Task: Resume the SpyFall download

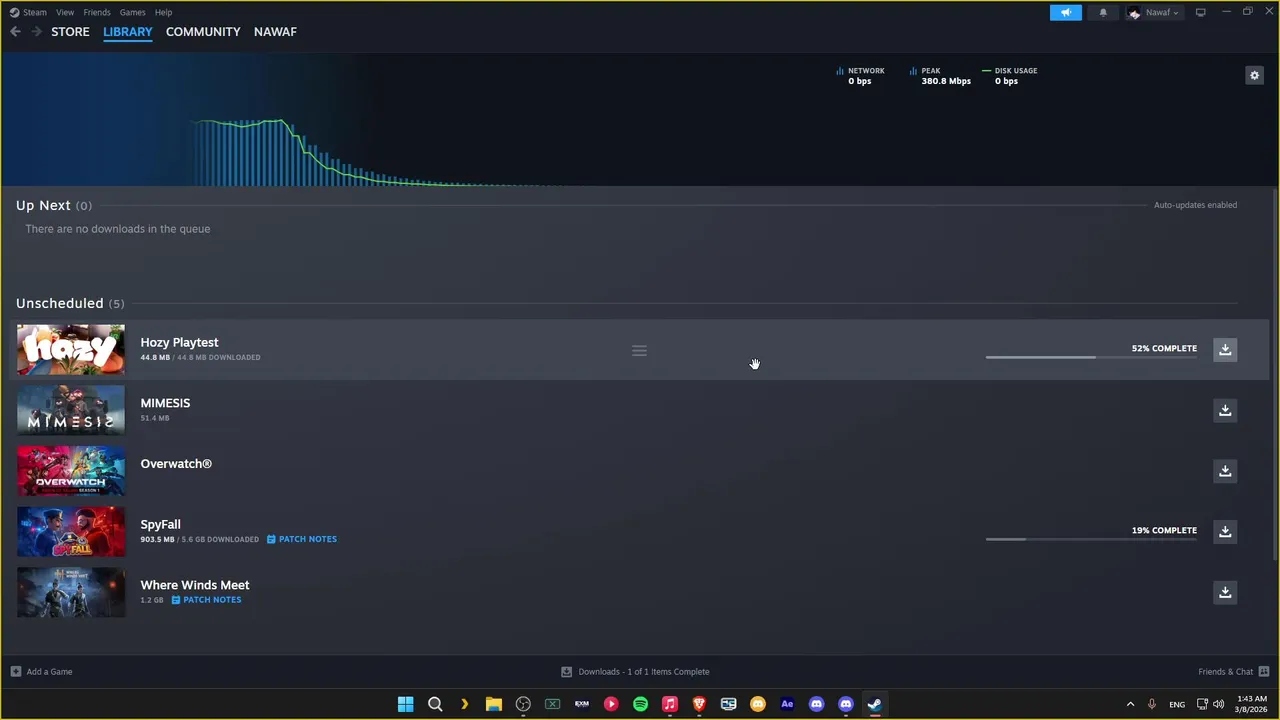Action: coord(1225,531)
